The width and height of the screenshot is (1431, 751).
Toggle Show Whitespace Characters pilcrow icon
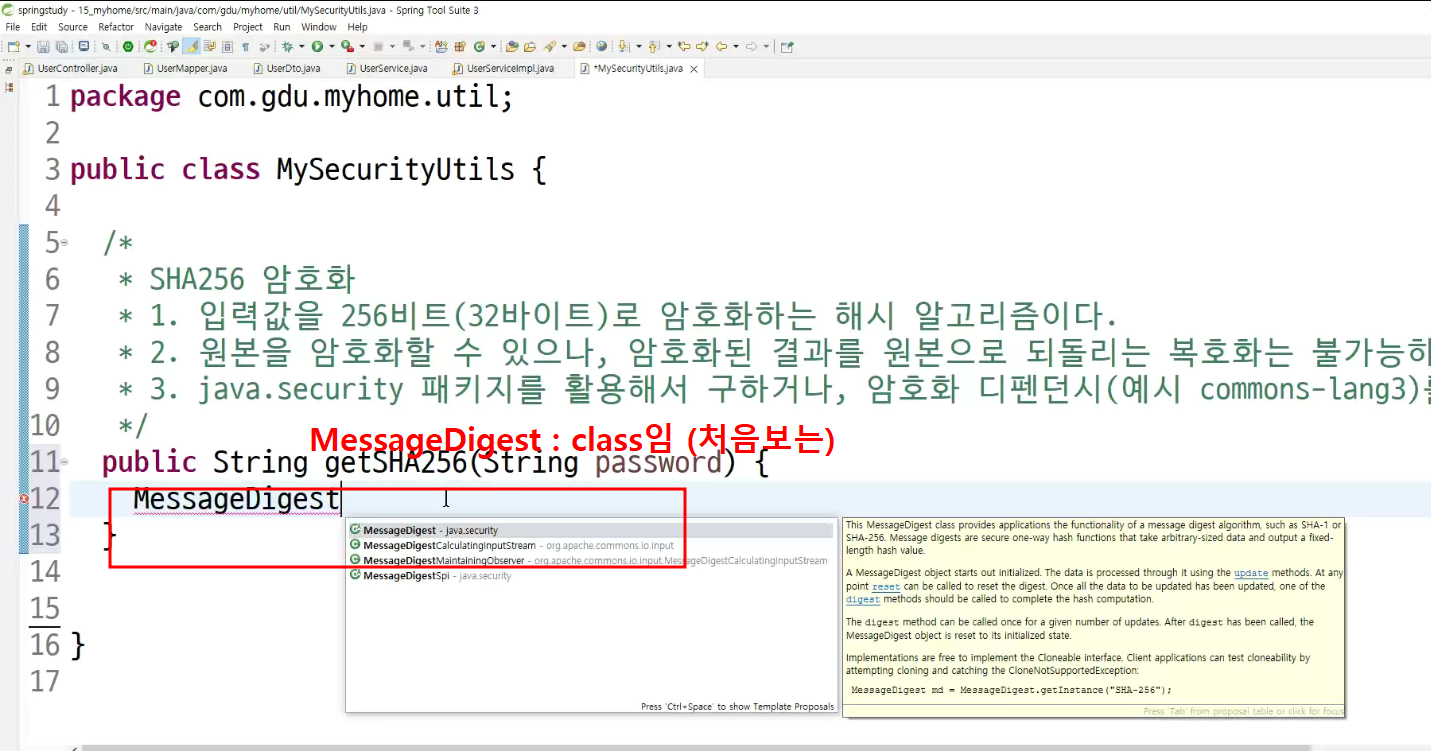[x=245, y=46]
